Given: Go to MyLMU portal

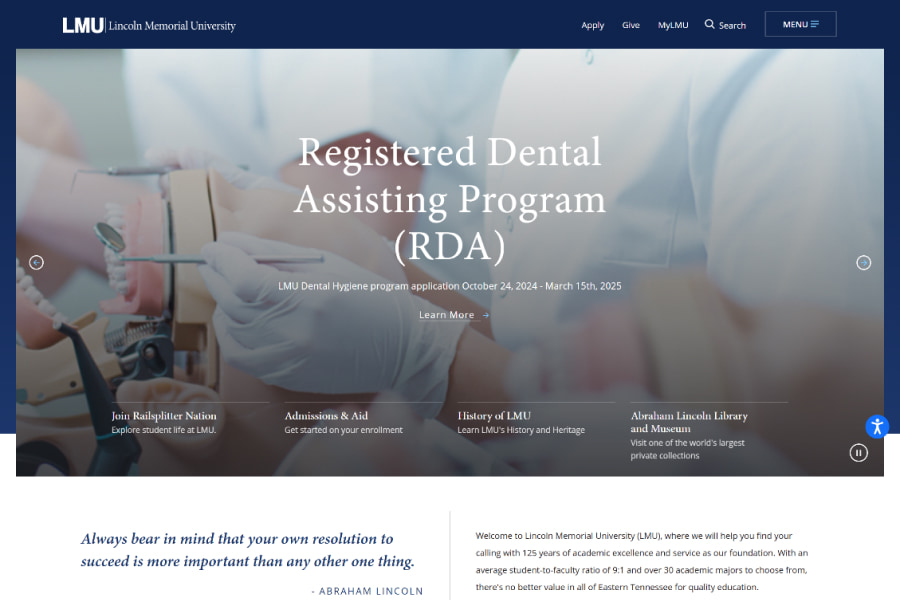Looking at the screenshot, I should 673,25.
